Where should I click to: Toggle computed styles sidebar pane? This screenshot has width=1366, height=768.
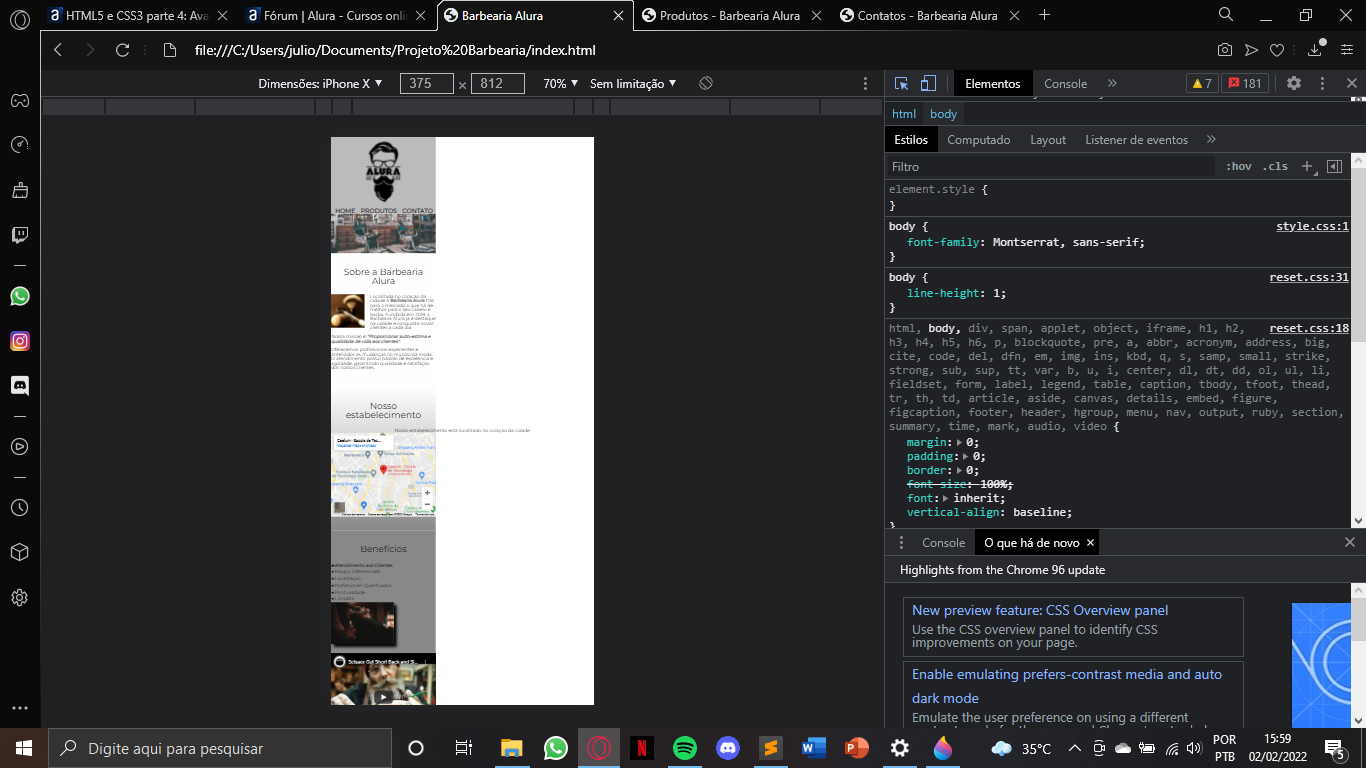point(1334,167)
